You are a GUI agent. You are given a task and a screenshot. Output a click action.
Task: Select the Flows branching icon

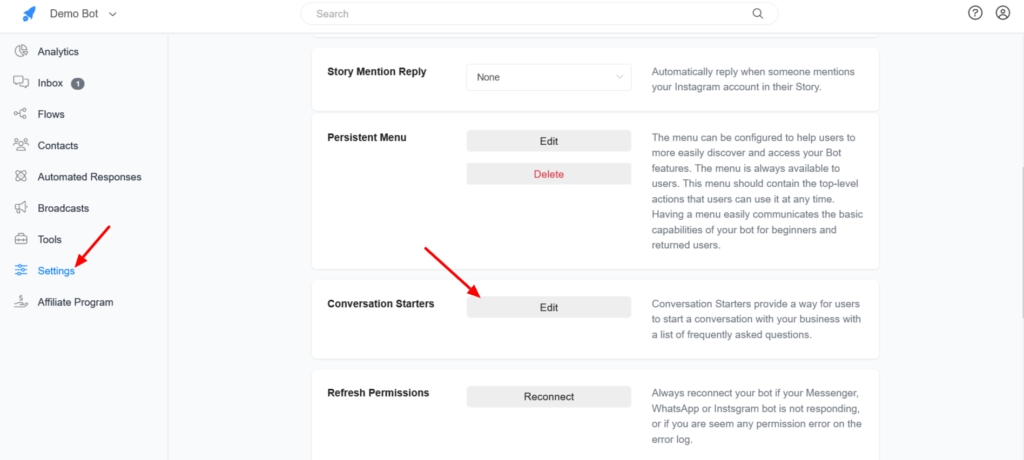click(21, 114)
